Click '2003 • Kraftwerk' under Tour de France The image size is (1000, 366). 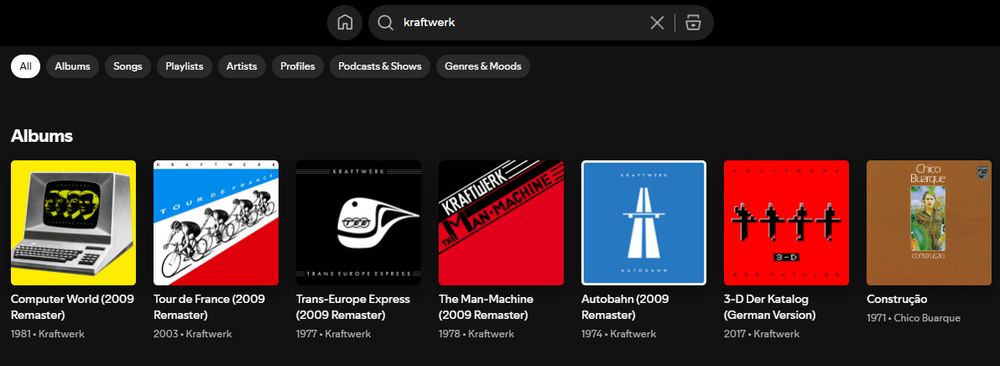193,333
